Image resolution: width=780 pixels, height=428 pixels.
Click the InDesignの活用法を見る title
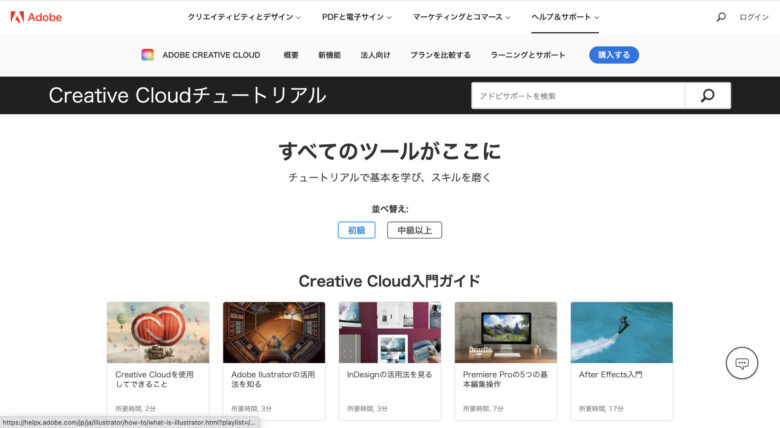point(390,374)
